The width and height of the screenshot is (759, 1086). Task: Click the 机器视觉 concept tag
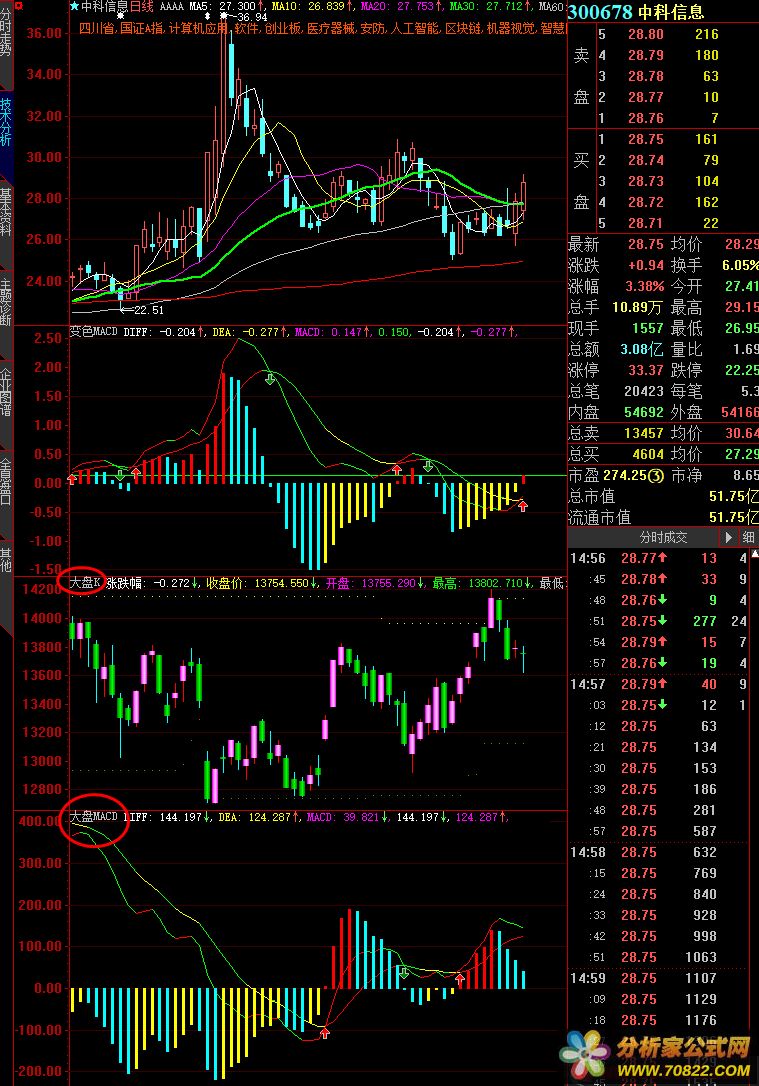(510, 28)
